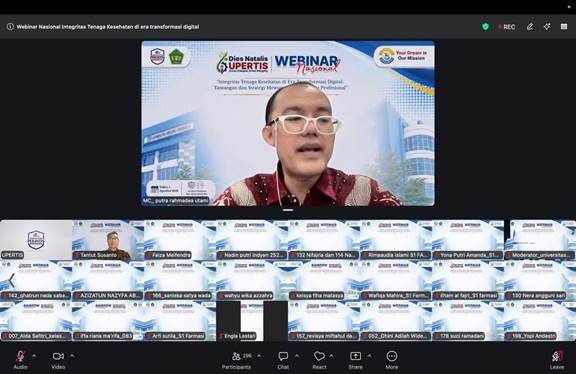Click the MC_ putra rahmadea utami name label
The image size is (576, 374).
coord(176,201)
